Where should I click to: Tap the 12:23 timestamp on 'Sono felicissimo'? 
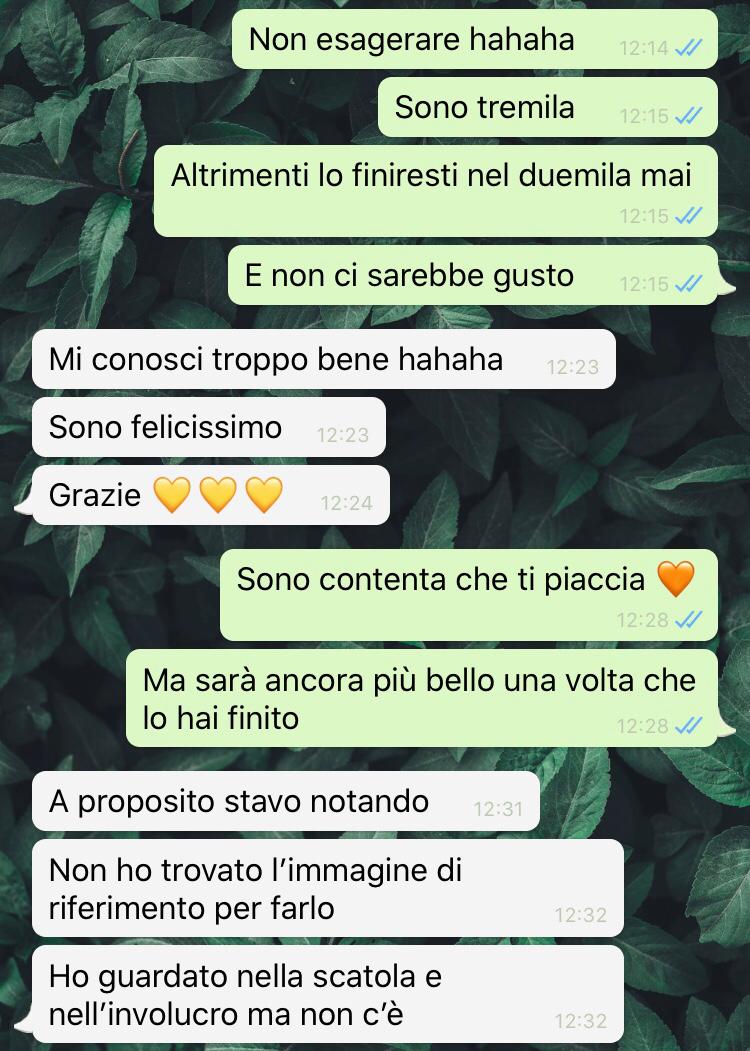pos(342,435)
